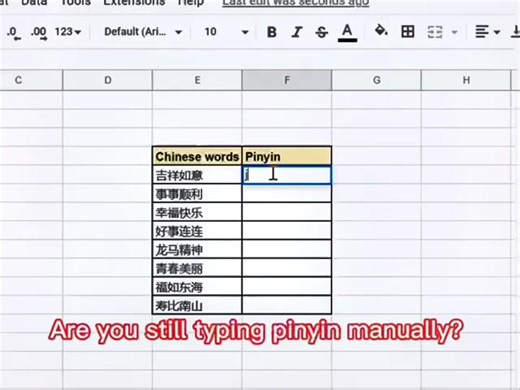
Task: Select the cell containing 龙马精神
Action: pyautogui.click(x=197, y=249)
